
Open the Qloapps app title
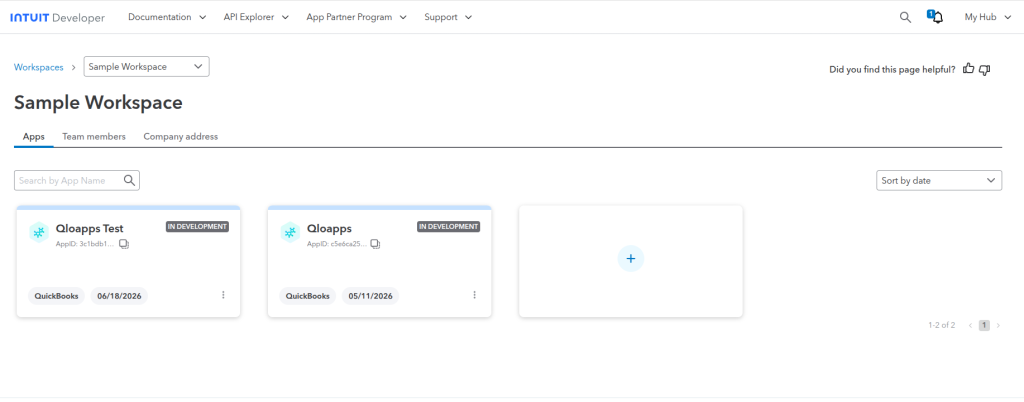330,228
